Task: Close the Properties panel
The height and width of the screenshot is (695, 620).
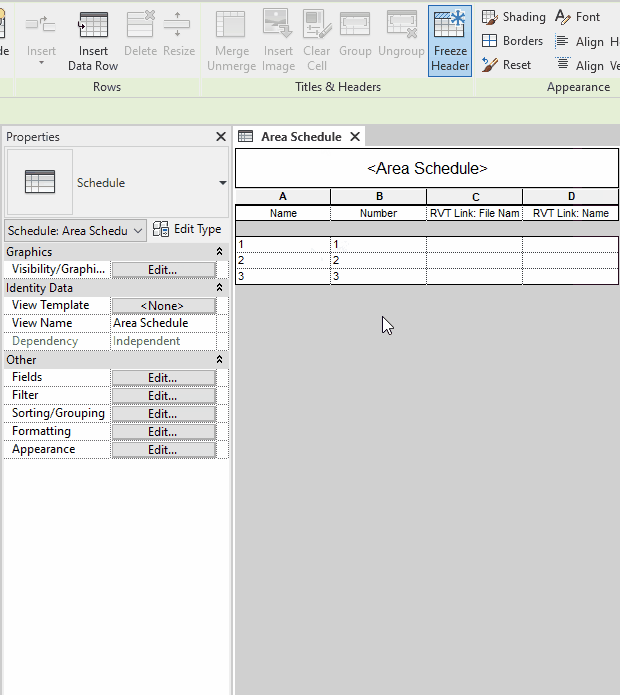Action: 221,137
